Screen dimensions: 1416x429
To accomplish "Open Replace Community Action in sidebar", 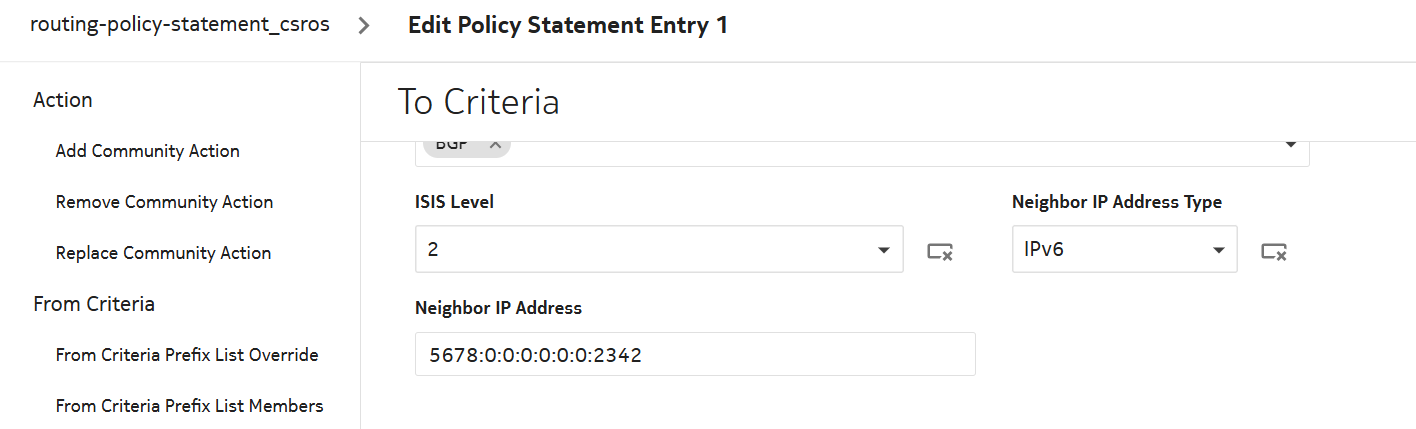I will pyautogui.click(x=163, y=253).
